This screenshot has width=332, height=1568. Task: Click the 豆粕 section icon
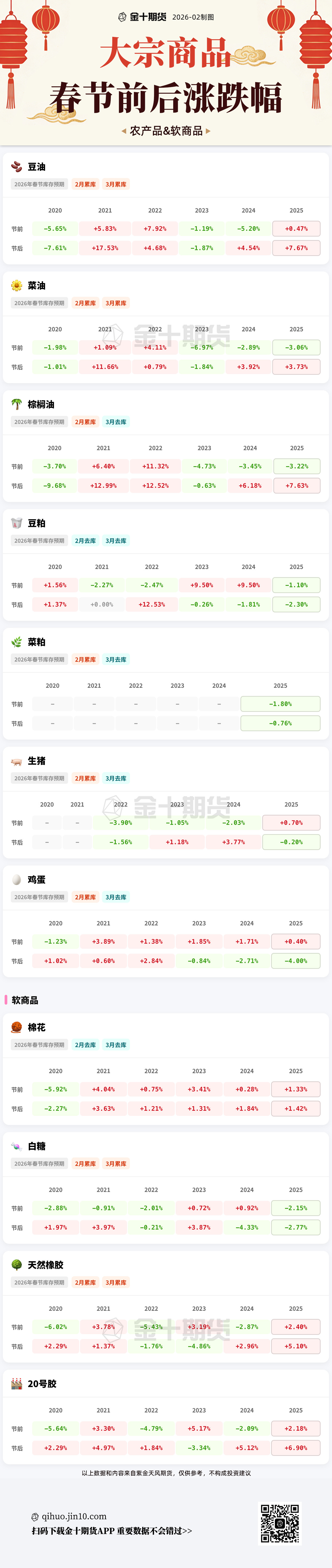coord(17,522)
